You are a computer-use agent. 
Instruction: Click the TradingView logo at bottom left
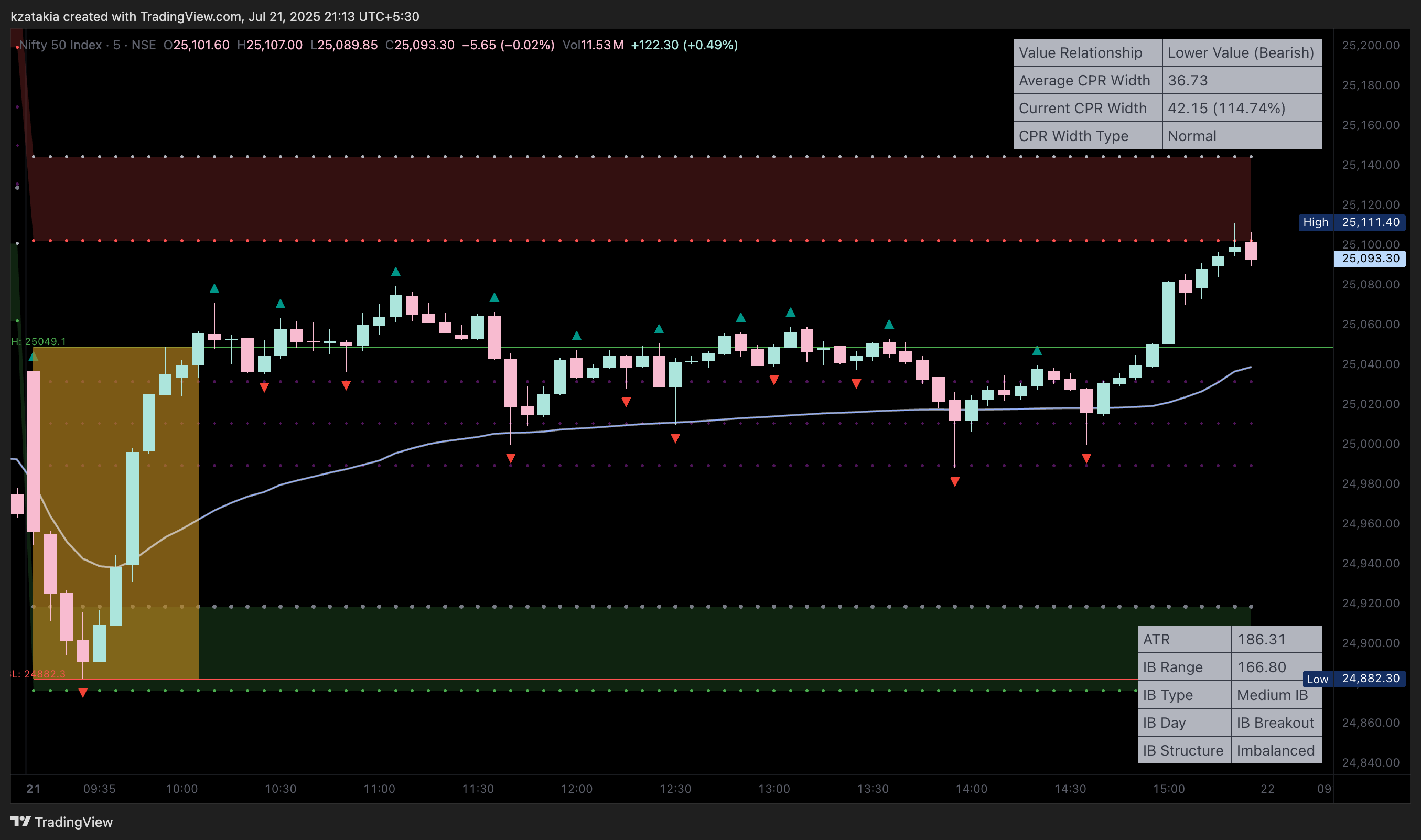click(x=61, y=822)
